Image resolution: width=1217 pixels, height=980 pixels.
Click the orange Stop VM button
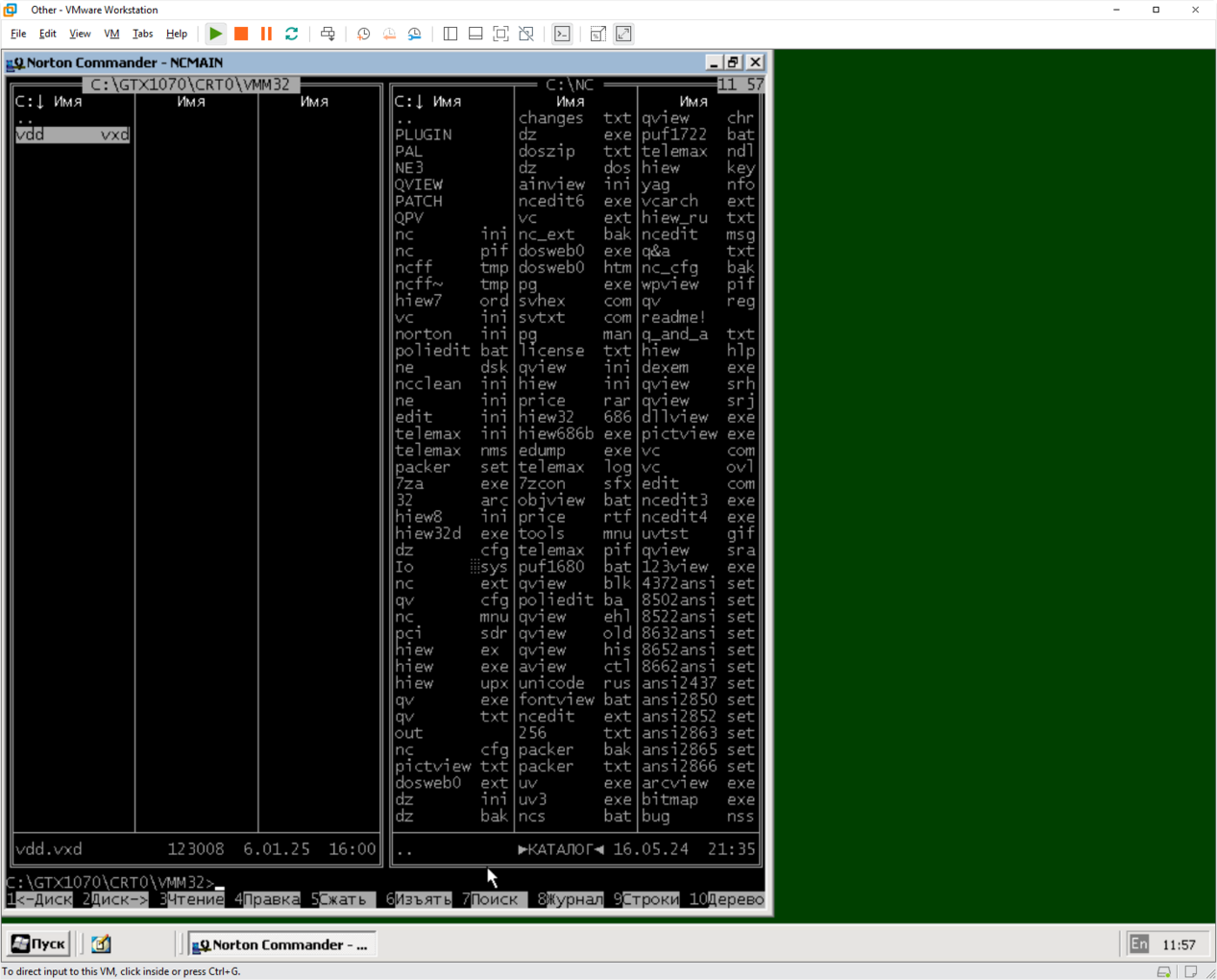pyautogui.click(x=241, y=34)
